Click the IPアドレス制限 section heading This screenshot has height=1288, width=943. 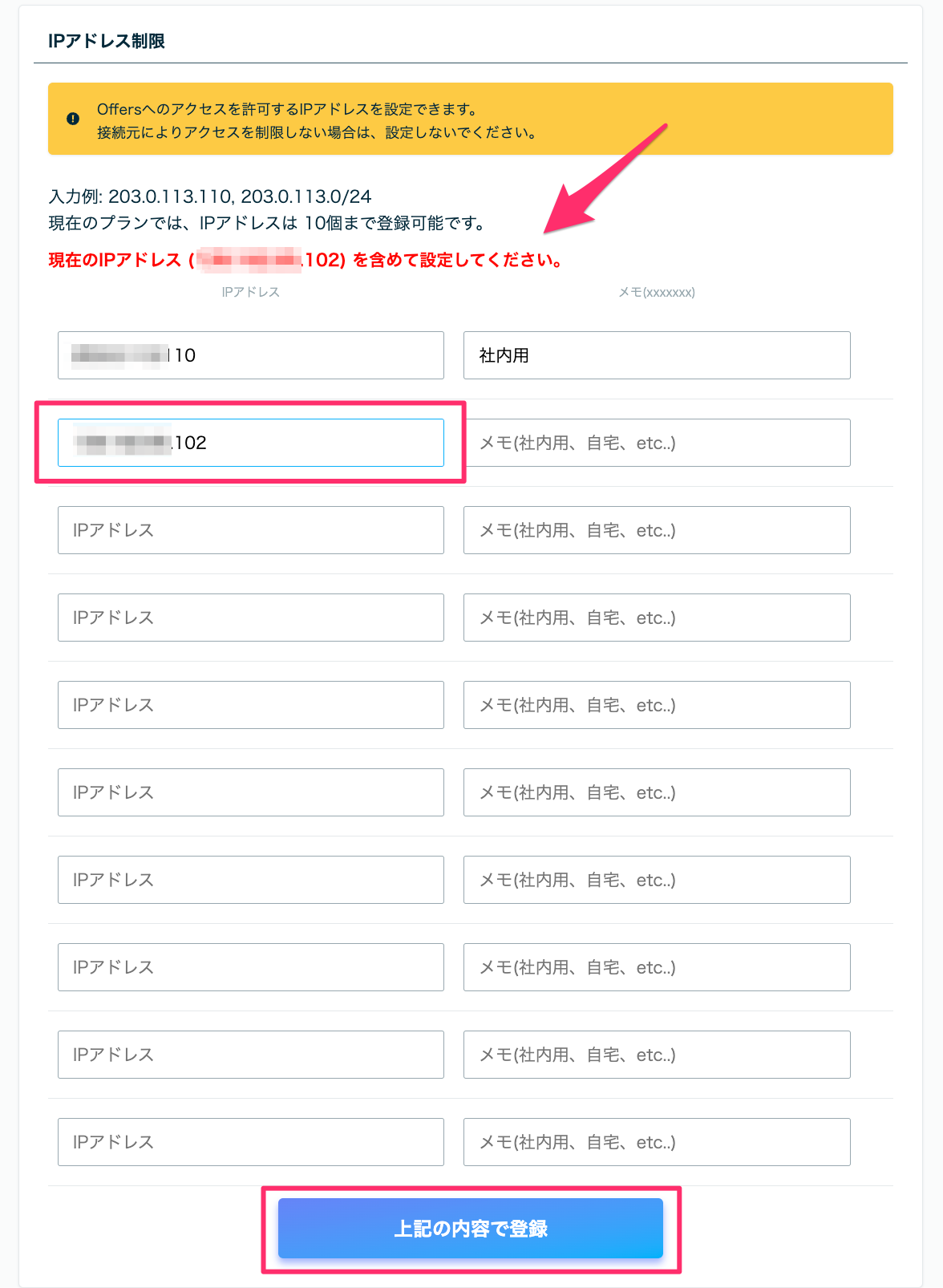coord(107,41)
